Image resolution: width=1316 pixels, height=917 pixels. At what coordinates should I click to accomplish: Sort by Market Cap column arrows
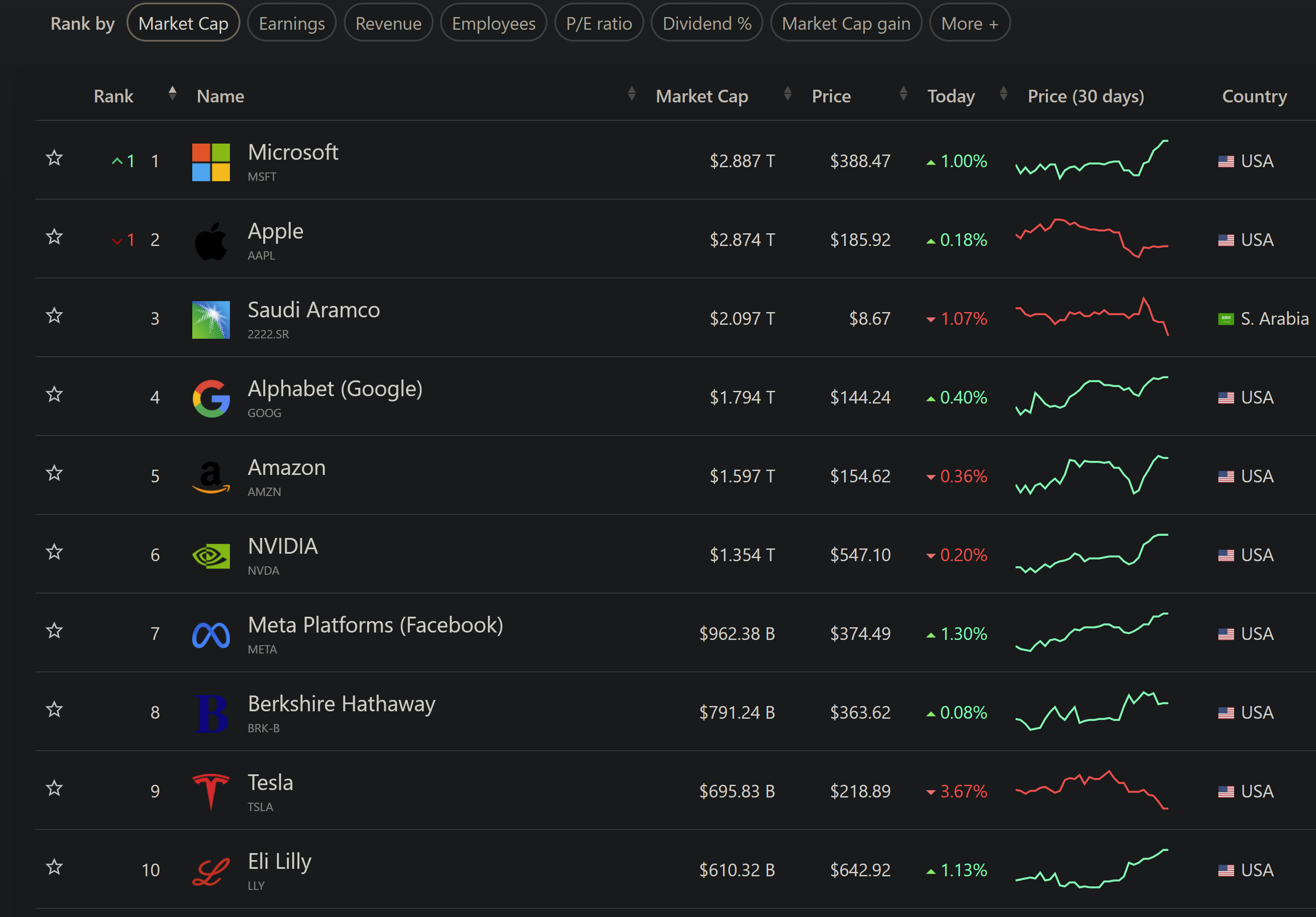point(787,93)
